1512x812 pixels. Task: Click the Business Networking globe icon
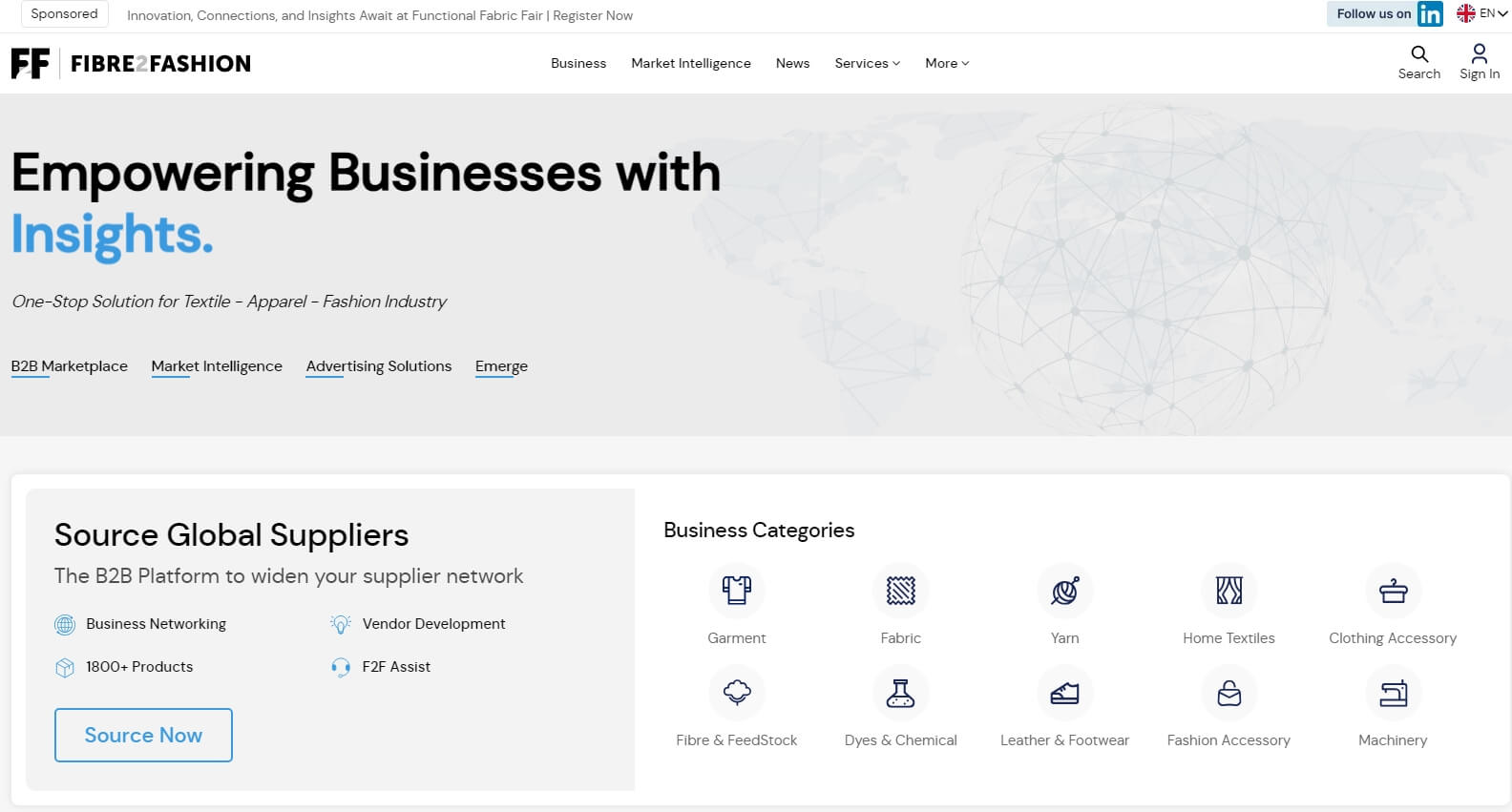pos(65,624)
